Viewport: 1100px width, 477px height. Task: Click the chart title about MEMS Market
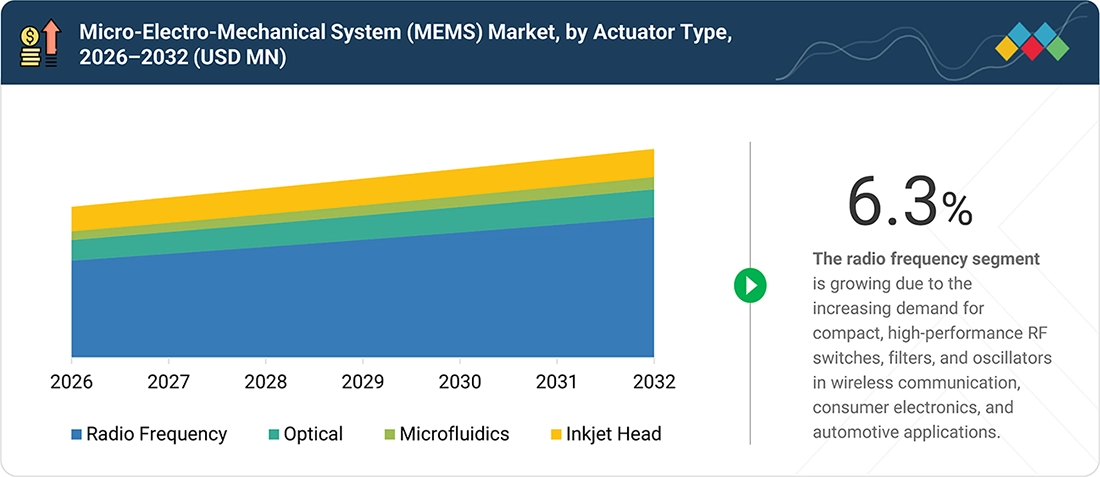coord(405,45)
